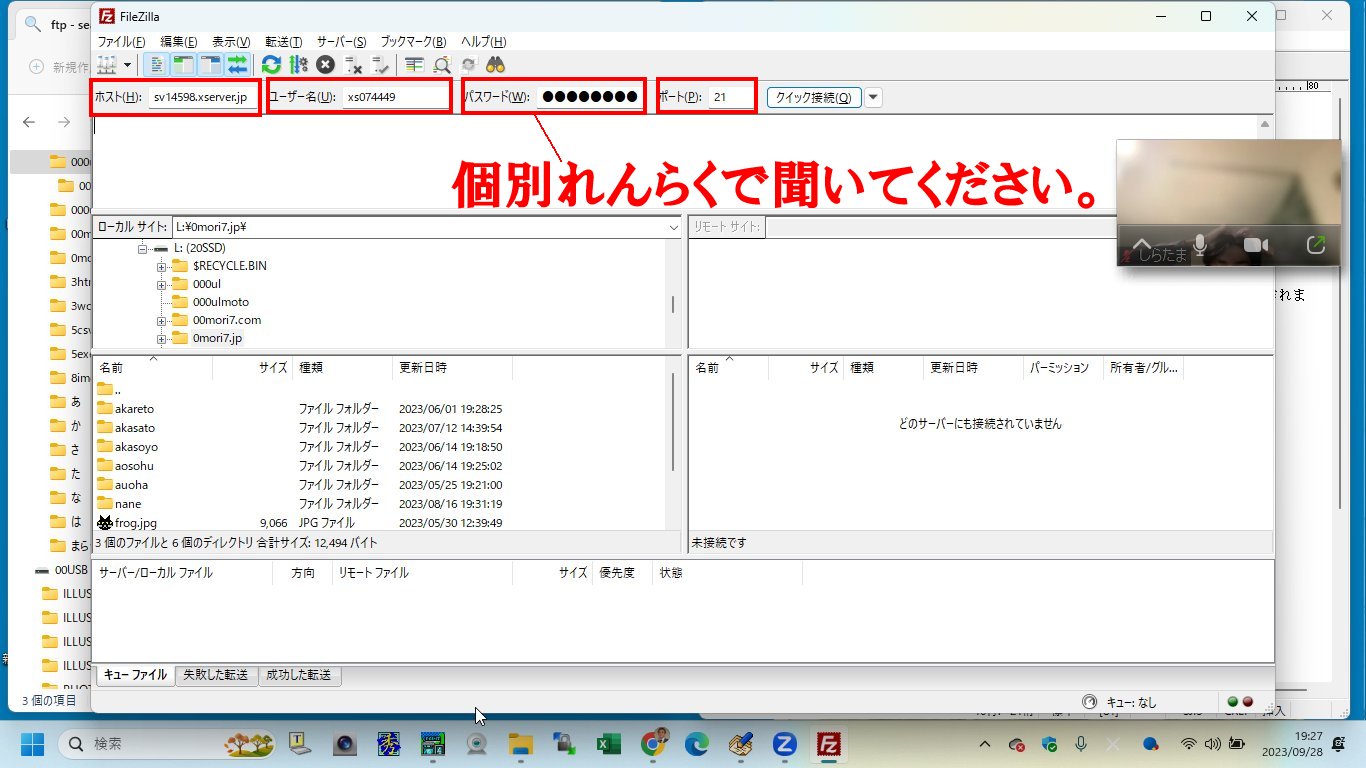Viewport: 1366px width, 768px height.
Task: Toggle the remote directory tree display
Action: 210,65
